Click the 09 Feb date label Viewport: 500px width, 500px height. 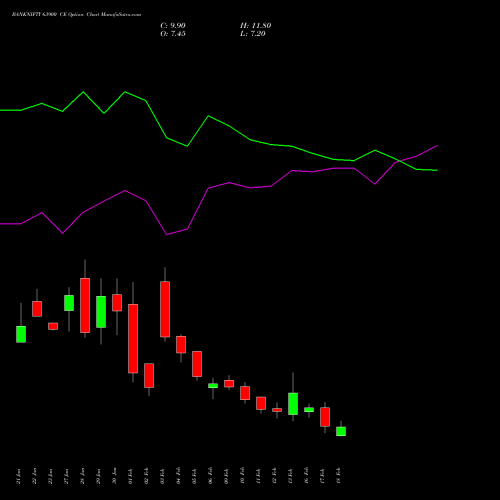pyautogui.click(x=227, y=476)
